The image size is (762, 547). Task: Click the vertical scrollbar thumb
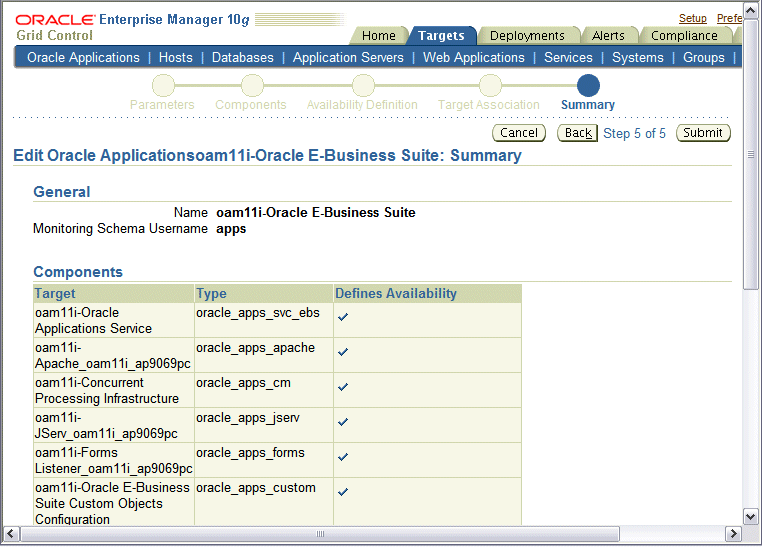pos(751,154)
